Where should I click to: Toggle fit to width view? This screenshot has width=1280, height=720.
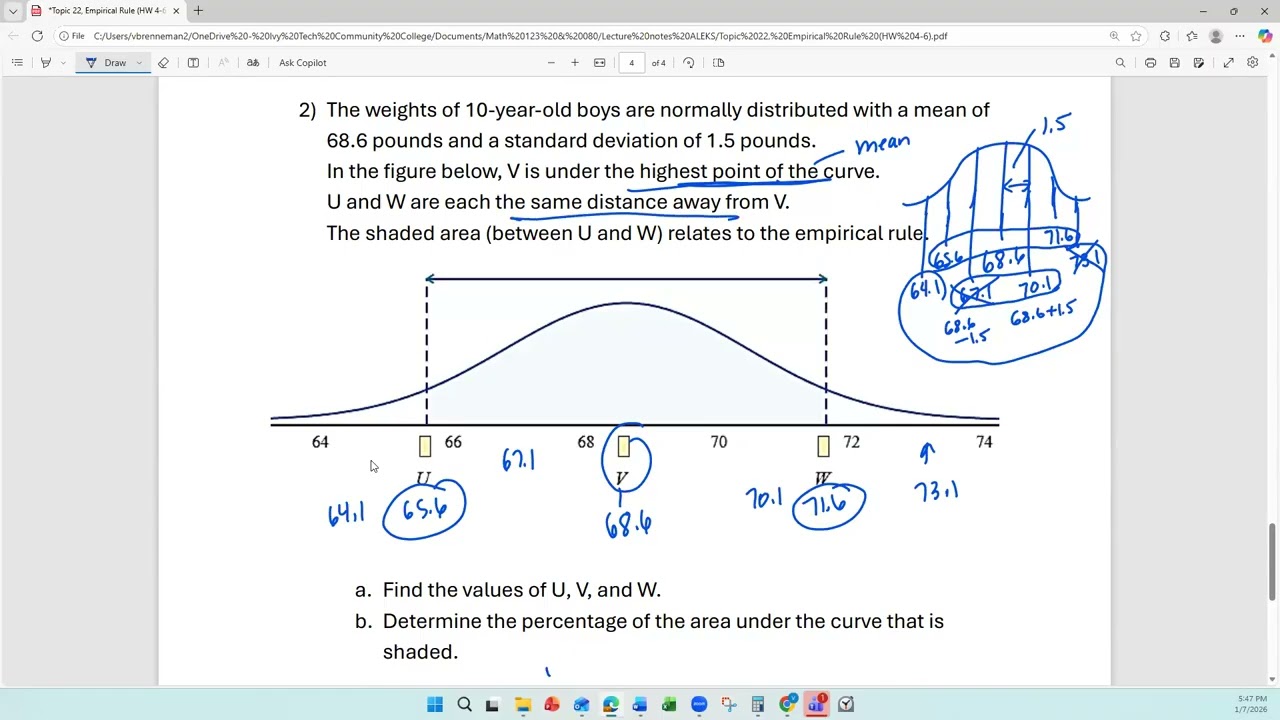(x=599, y=62)
